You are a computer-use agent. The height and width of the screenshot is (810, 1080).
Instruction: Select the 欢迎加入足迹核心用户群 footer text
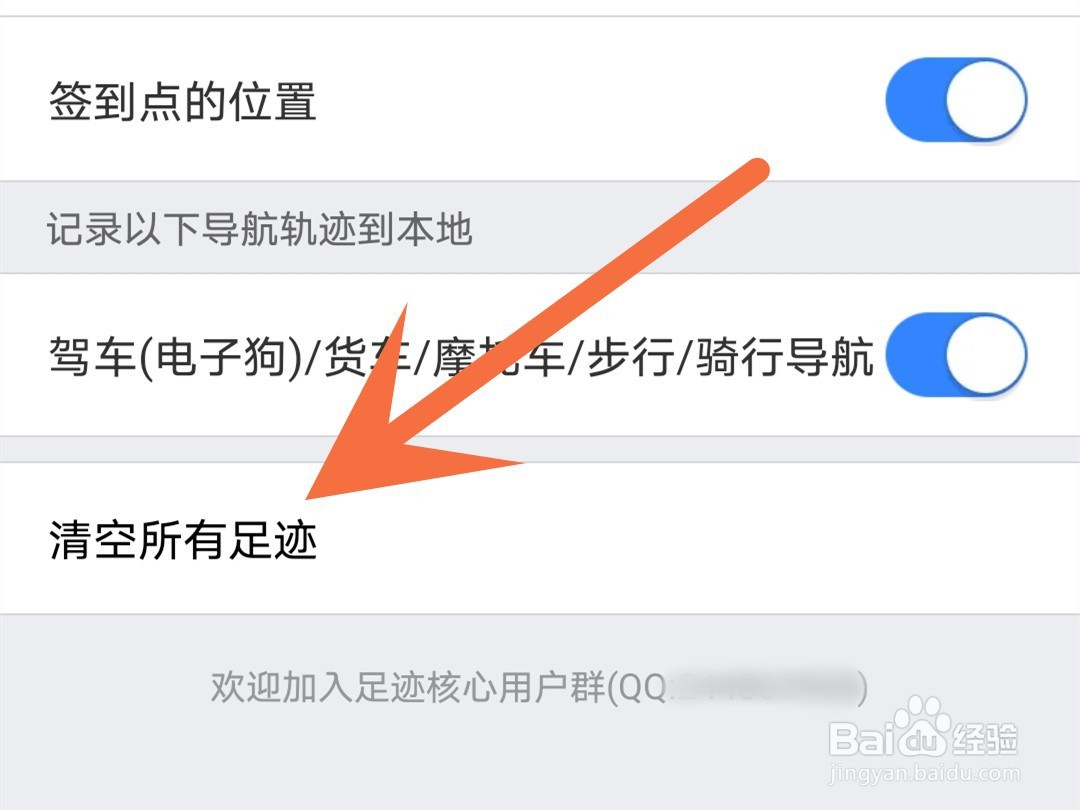click(408, 687)
